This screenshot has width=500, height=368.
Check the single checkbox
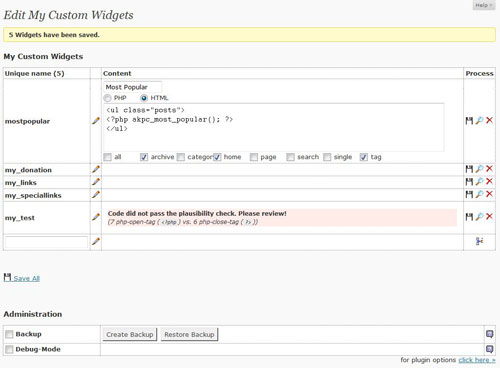pos(327,157)
